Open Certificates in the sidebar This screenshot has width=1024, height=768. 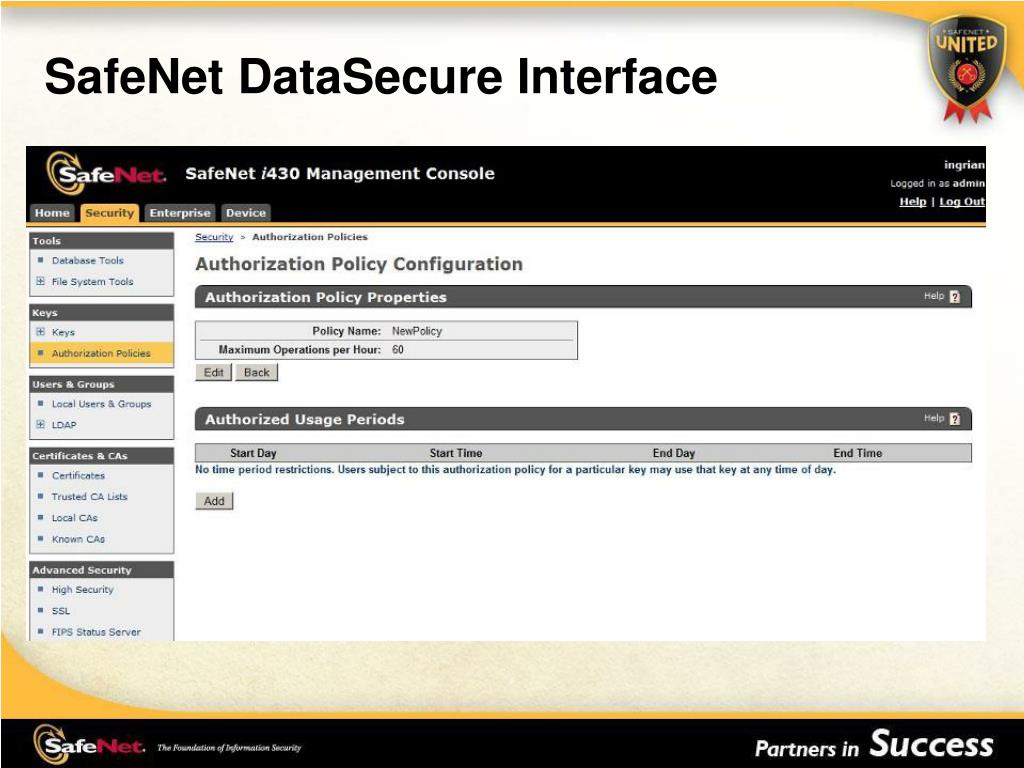click(78, 475)
